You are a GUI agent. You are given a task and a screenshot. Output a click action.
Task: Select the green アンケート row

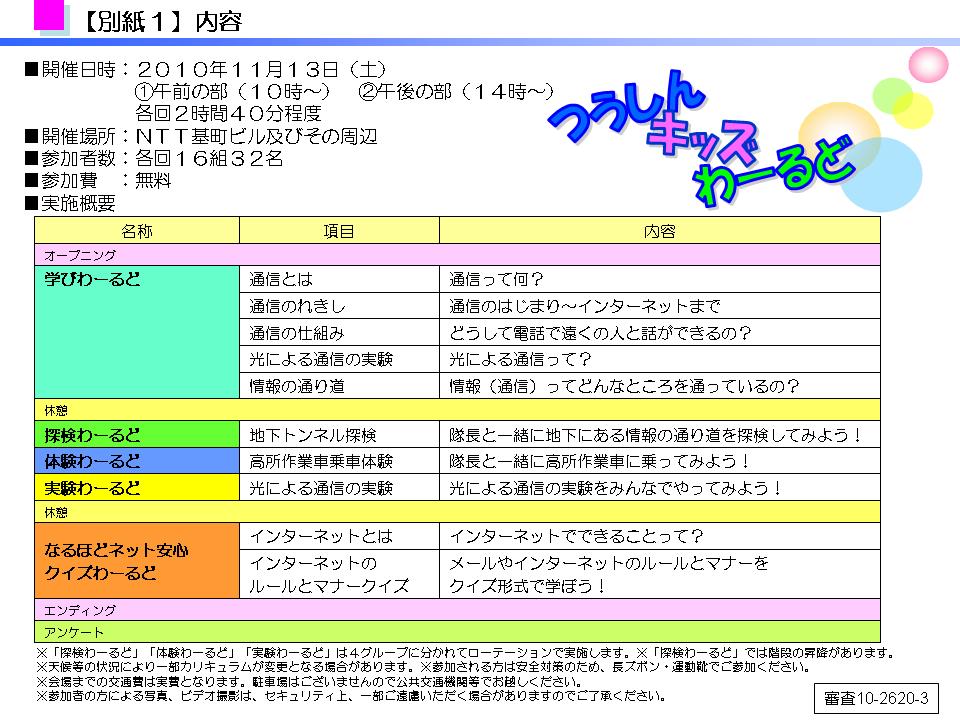click(x=457, y=632)
